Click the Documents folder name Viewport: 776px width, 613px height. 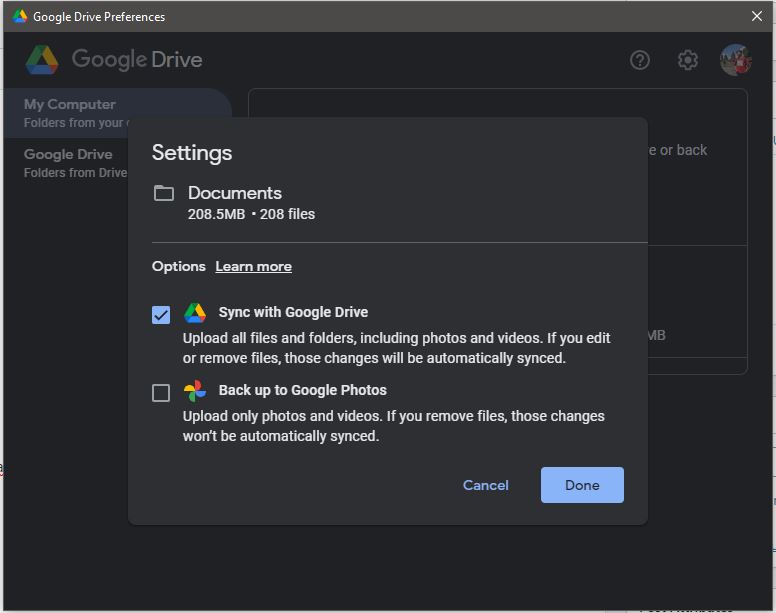click(235, 193)
